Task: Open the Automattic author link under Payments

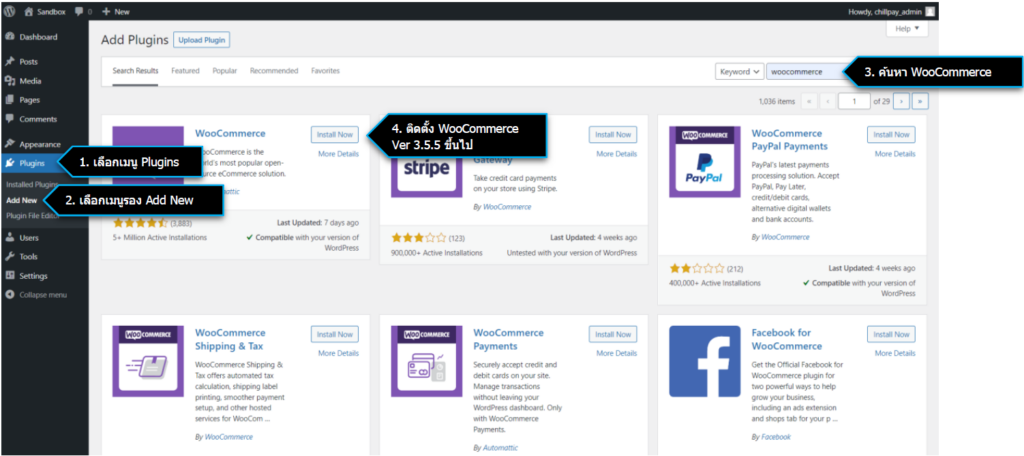Action: coord(500,448)
